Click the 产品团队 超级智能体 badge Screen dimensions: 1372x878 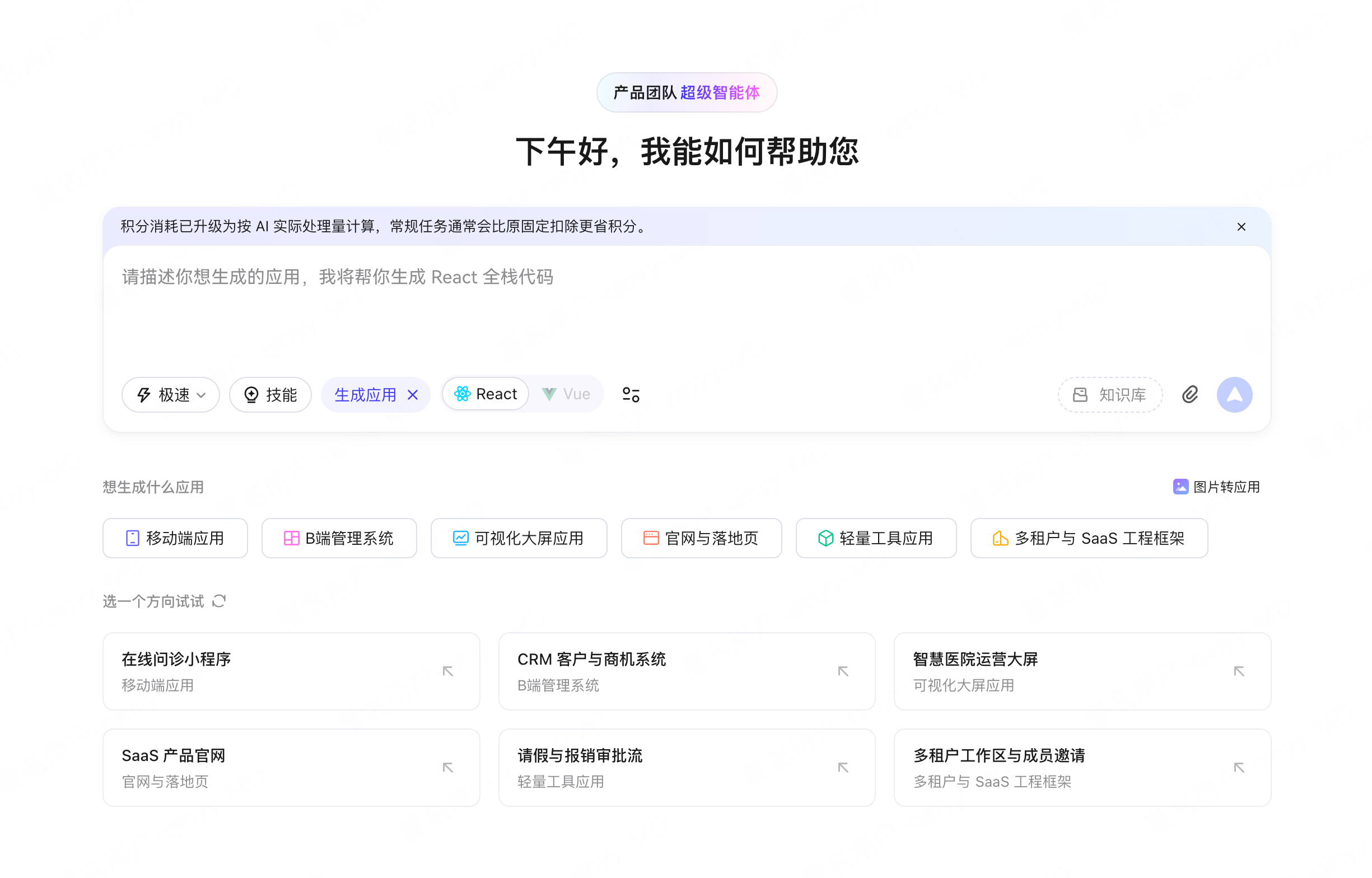click(687, 92)
